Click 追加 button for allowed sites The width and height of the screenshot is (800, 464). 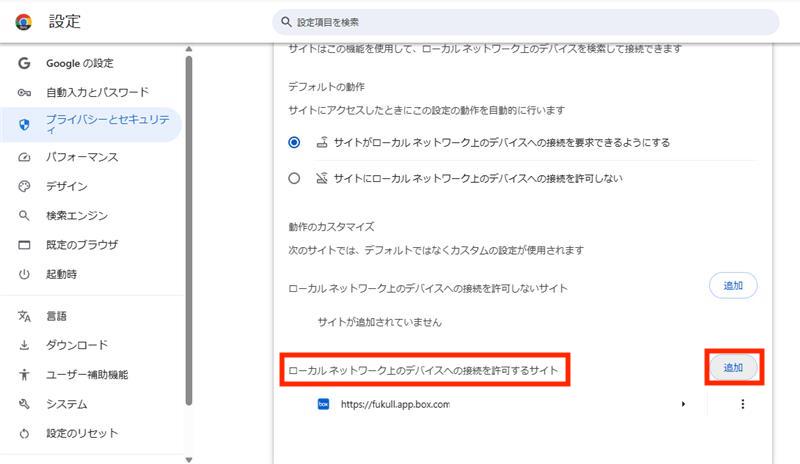[x=734, y=367]
